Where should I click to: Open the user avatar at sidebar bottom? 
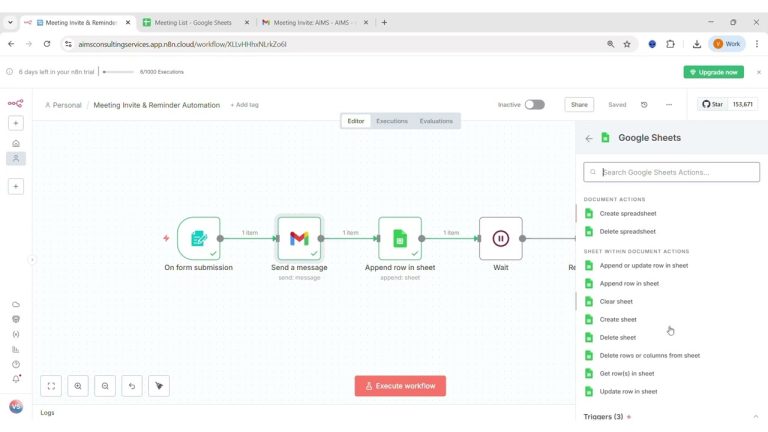[x=16, y=407]
